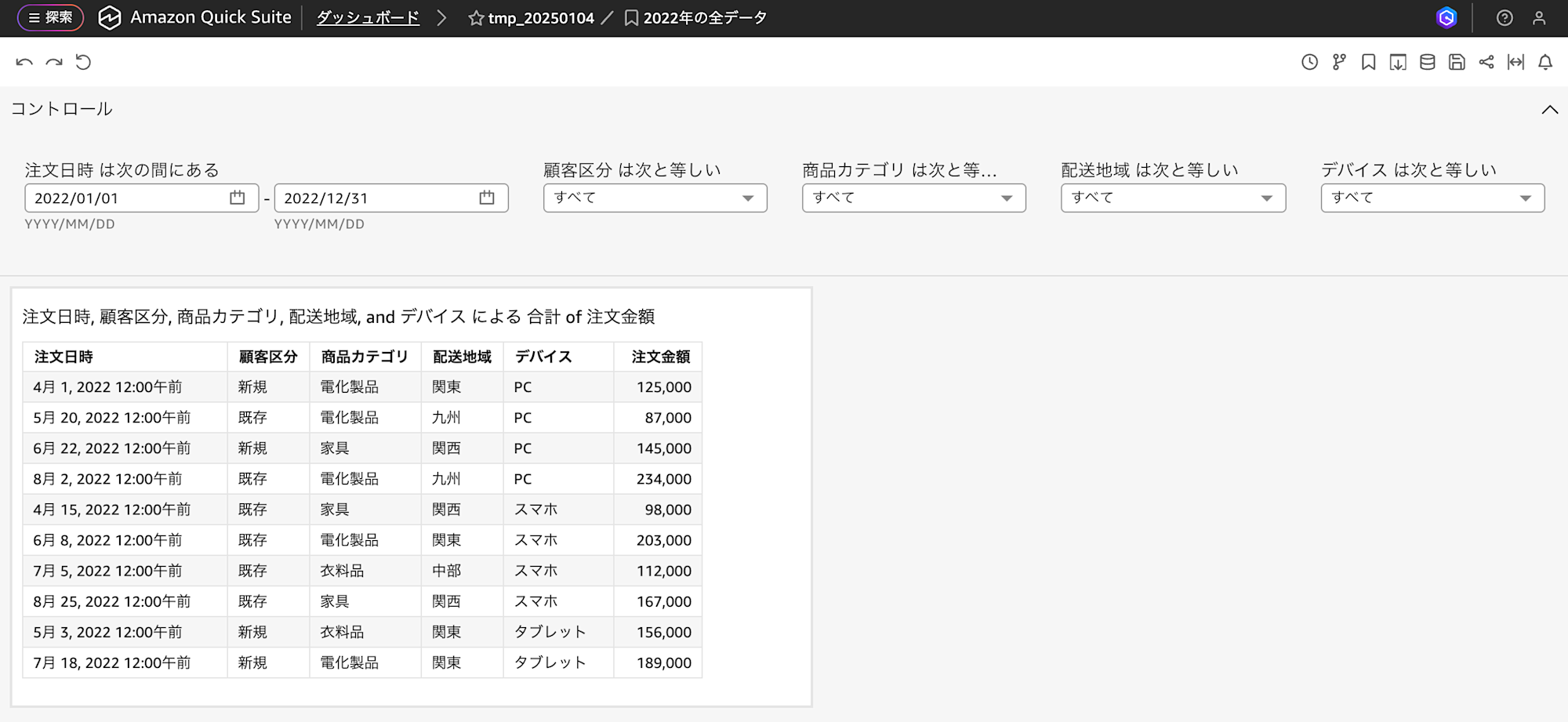Open notifications via the bell icon
Image resolution: width=1568 pixels, height=722 pixels.
coord(1545,62)
